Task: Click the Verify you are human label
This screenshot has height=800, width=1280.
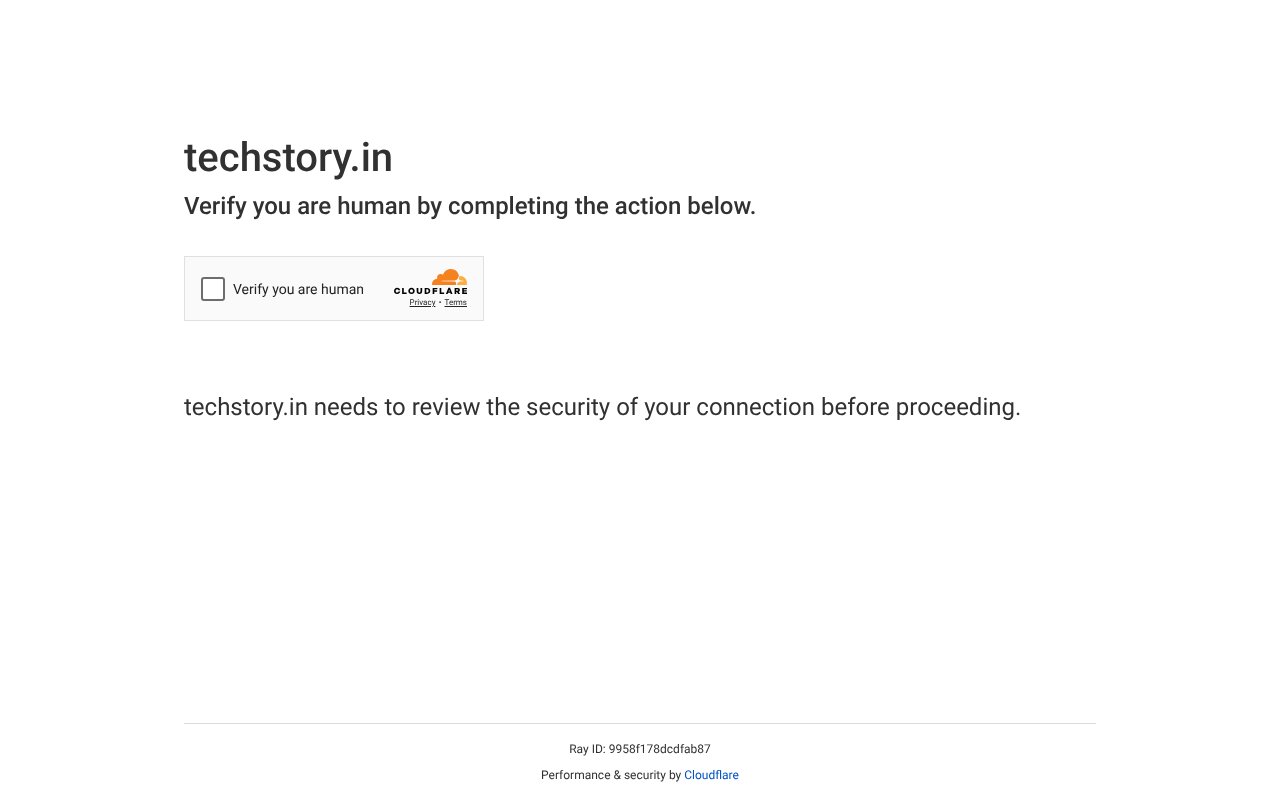Action: pyautogui.click(x=298, y=289)
